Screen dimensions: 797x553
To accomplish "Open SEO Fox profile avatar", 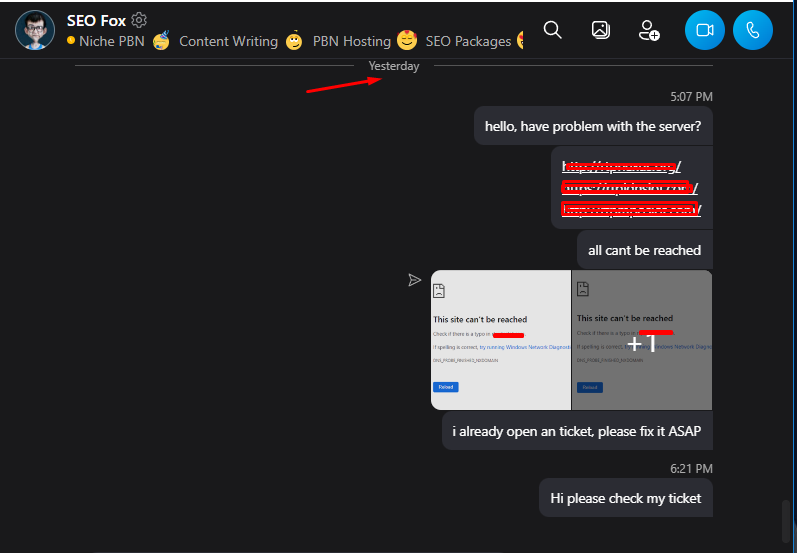I will (x=35, y=30).
